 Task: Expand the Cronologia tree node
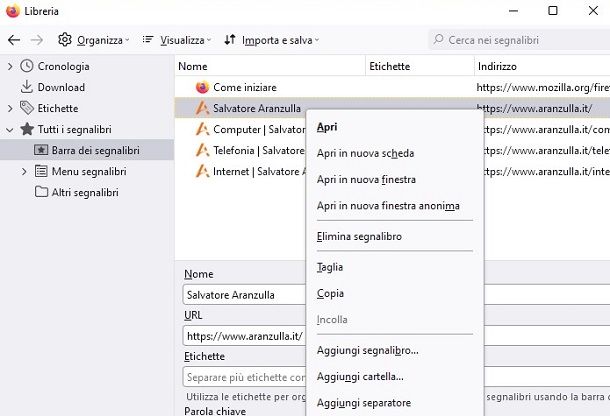tap(10, 67)
